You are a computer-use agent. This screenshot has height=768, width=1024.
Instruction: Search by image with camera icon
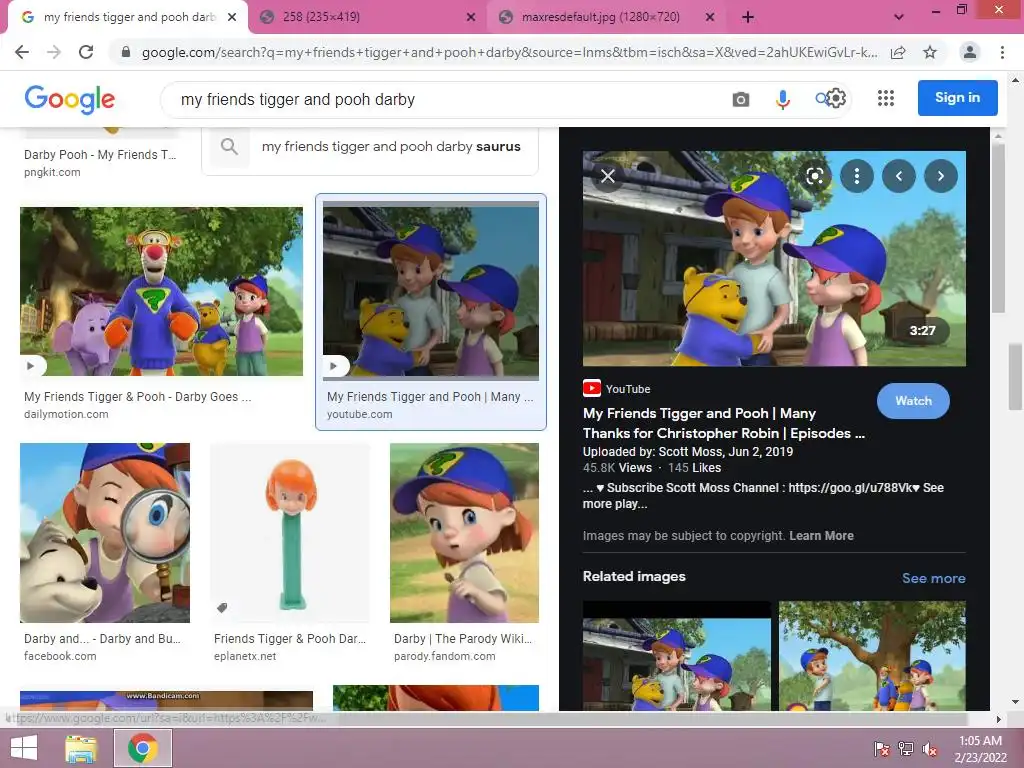[741, 99]
